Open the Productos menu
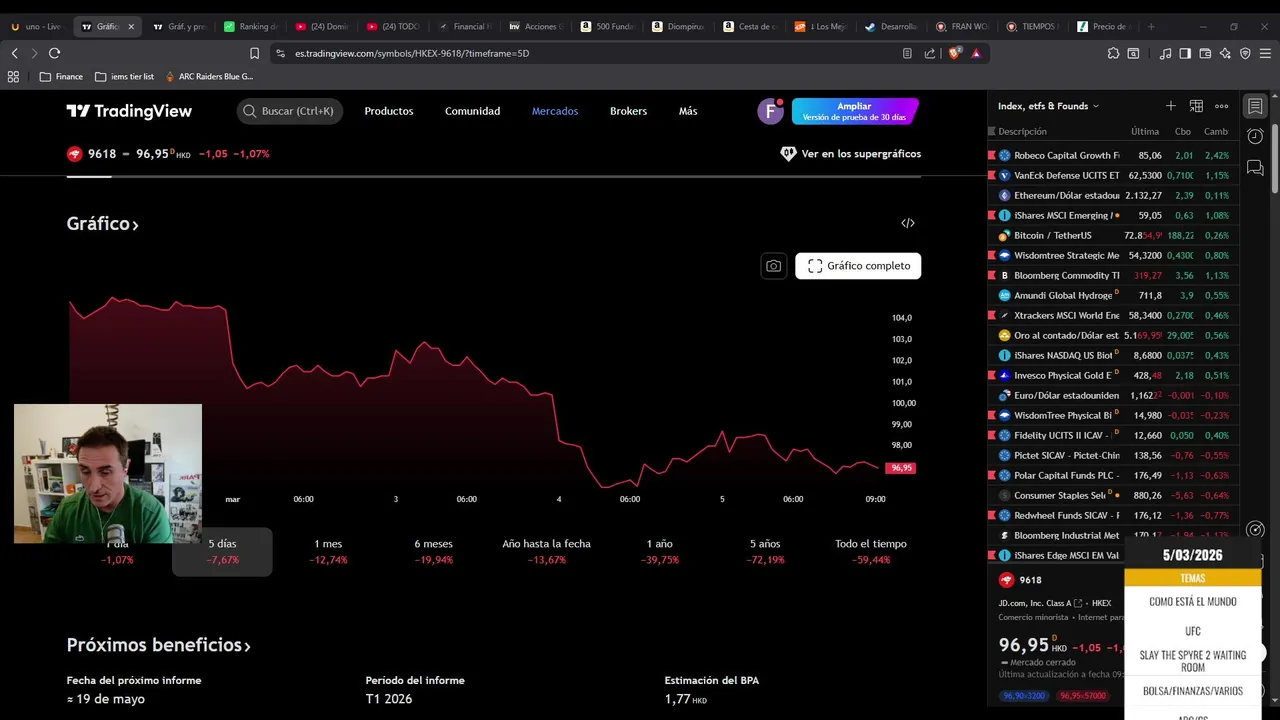1280x720 pixels. tap(389, 111)
